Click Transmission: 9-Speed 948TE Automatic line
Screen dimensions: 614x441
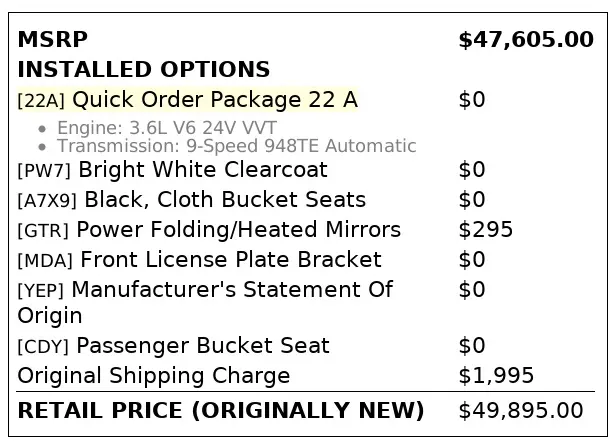[x=236, y=146]
